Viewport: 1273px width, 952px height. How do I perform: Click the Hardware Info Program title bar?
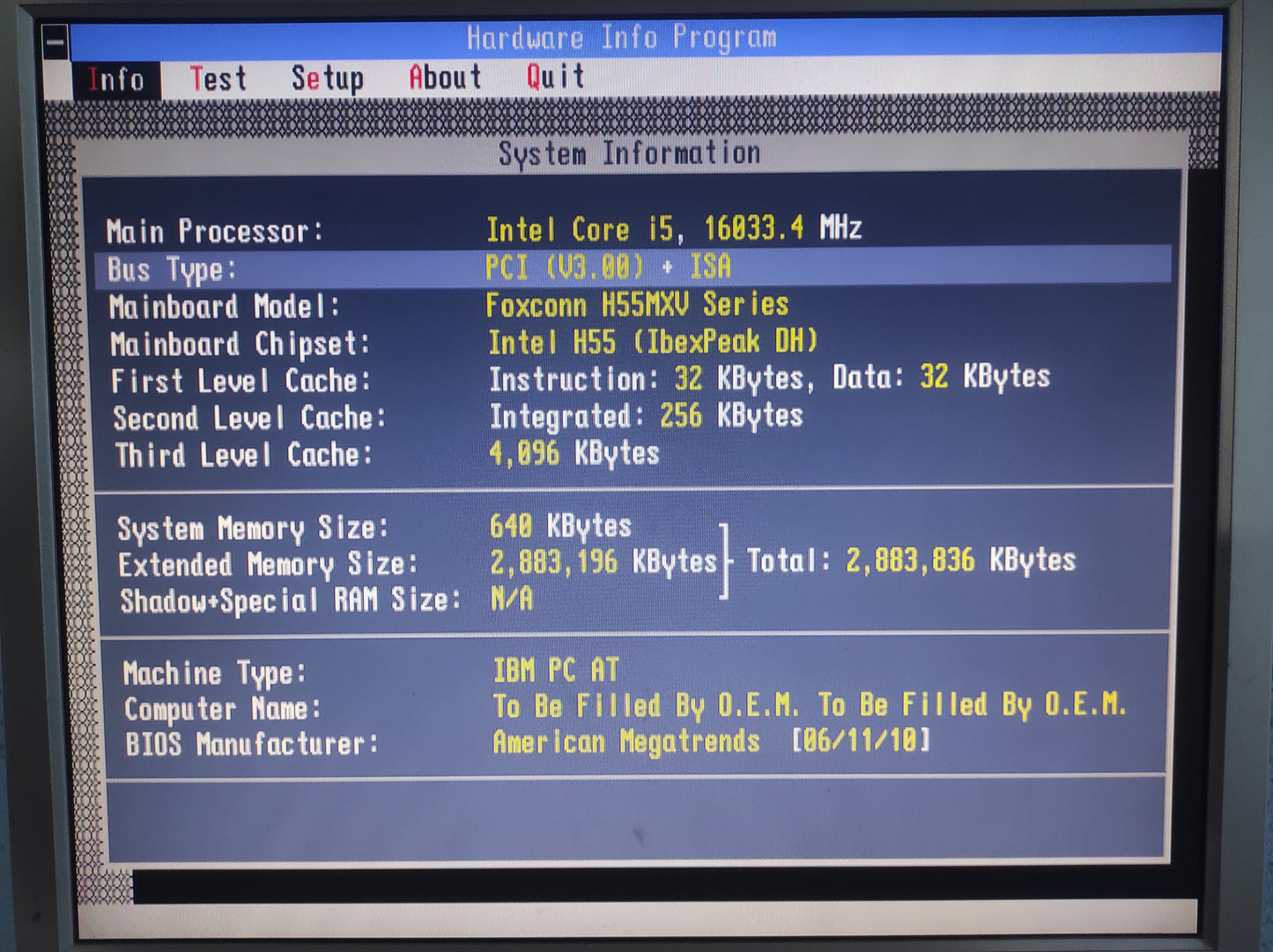(621, 38)
